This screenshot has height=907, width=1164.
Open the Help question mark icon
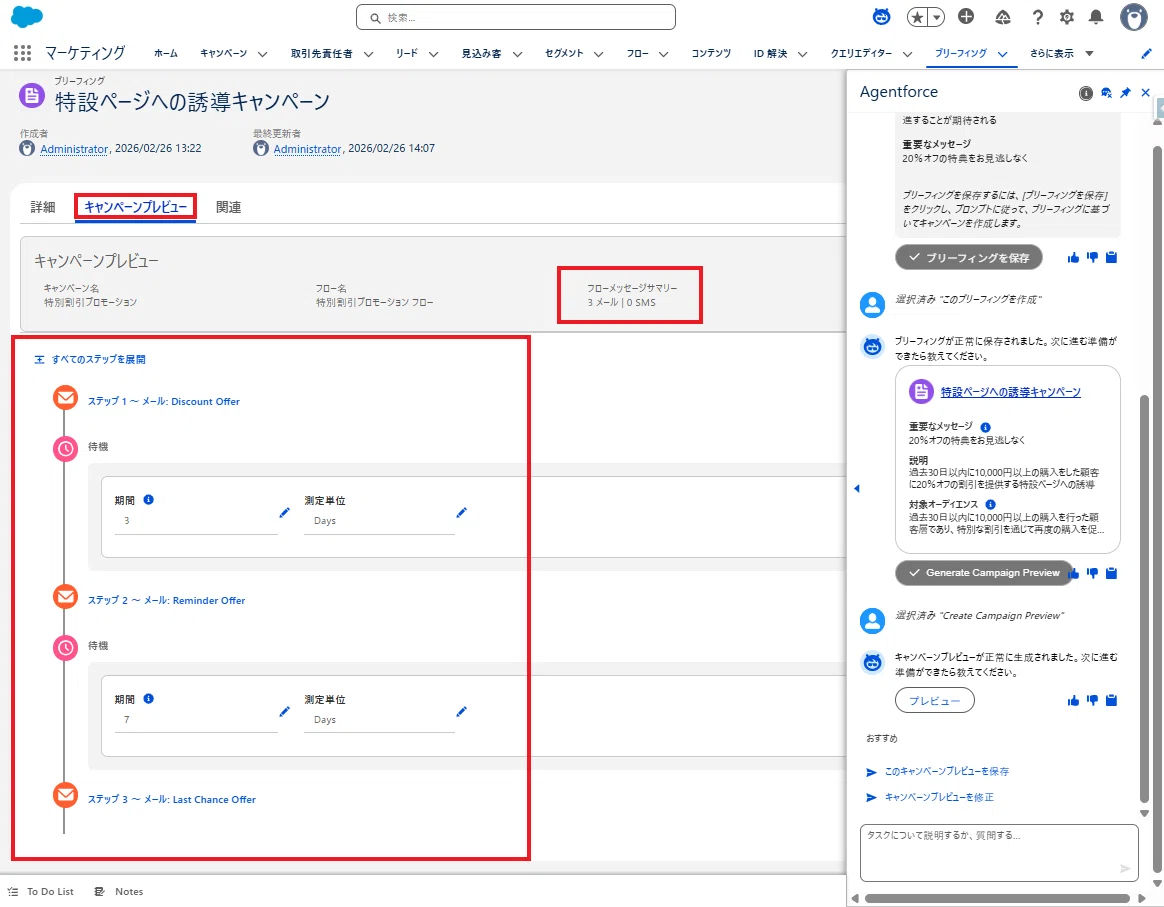[1038, 17]
